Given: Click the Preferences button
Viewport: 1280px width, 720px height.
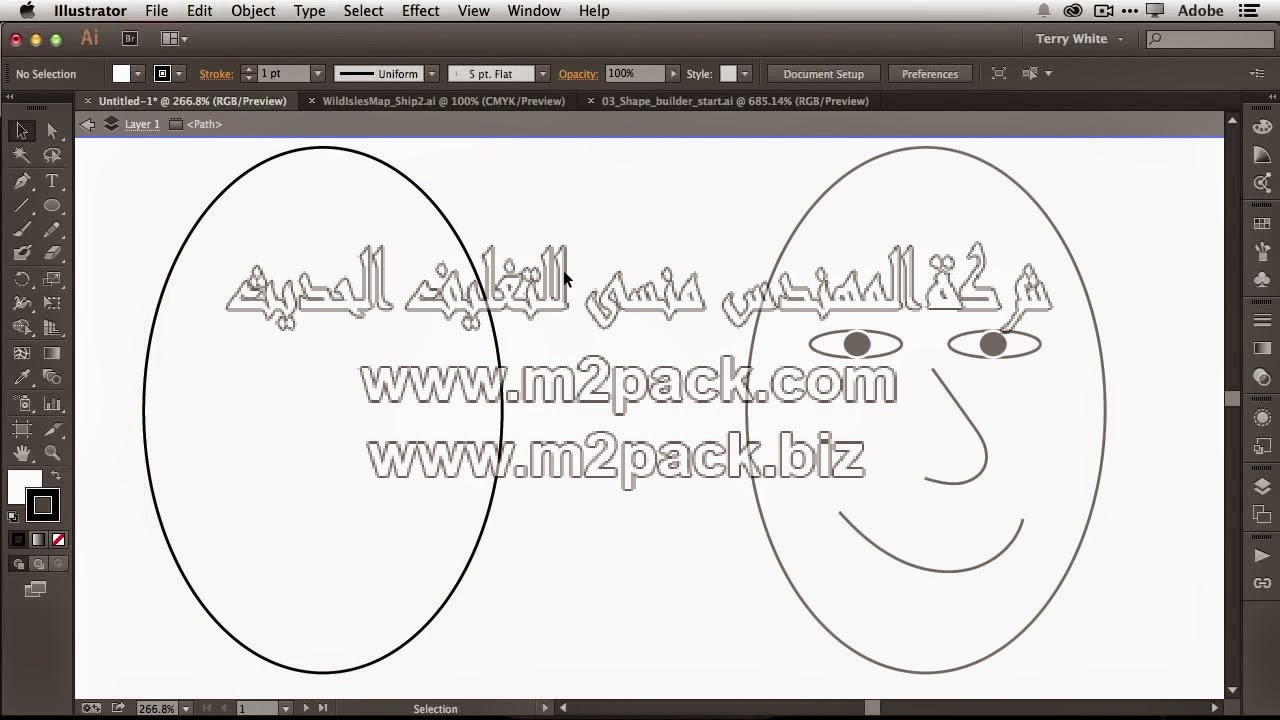Looking at the screenshot, I should point(930,74).
